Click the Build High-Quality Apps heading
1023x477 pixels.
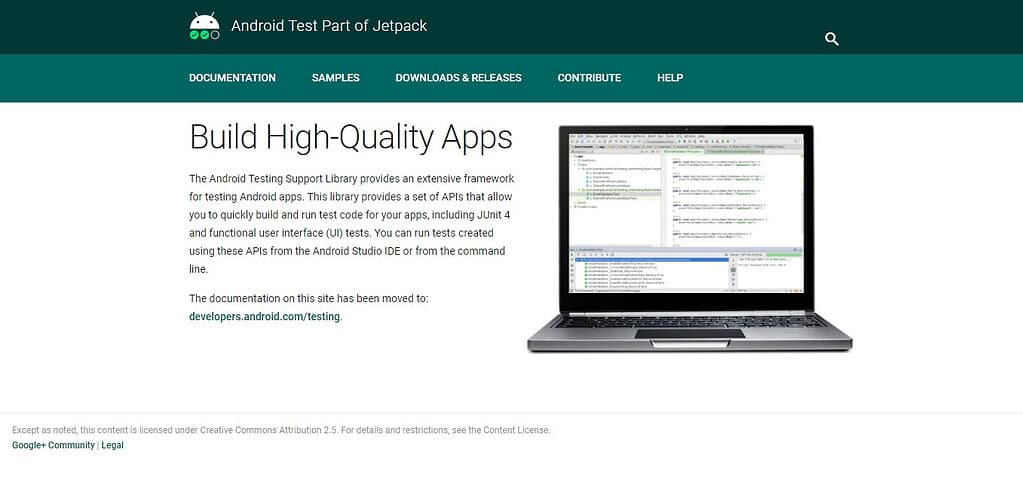point(351,138)
